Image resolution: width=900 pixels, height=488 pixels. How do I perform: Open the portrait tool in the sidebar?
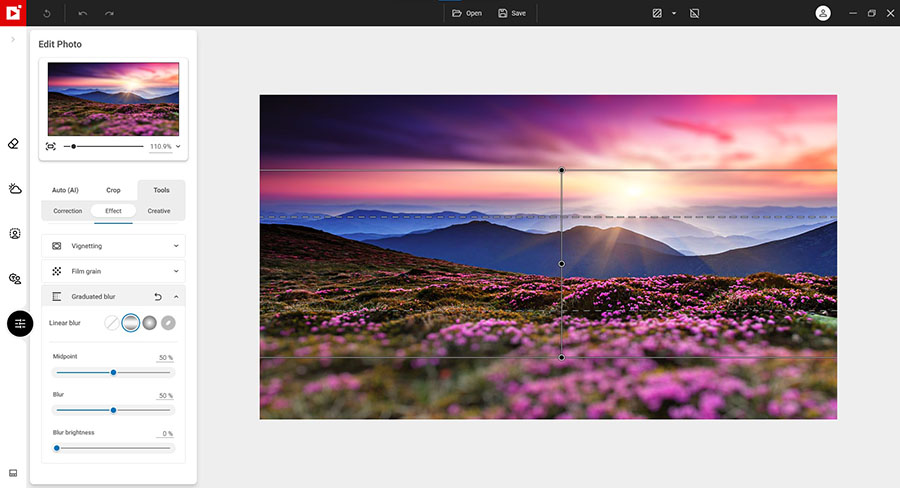coord(15,233)
